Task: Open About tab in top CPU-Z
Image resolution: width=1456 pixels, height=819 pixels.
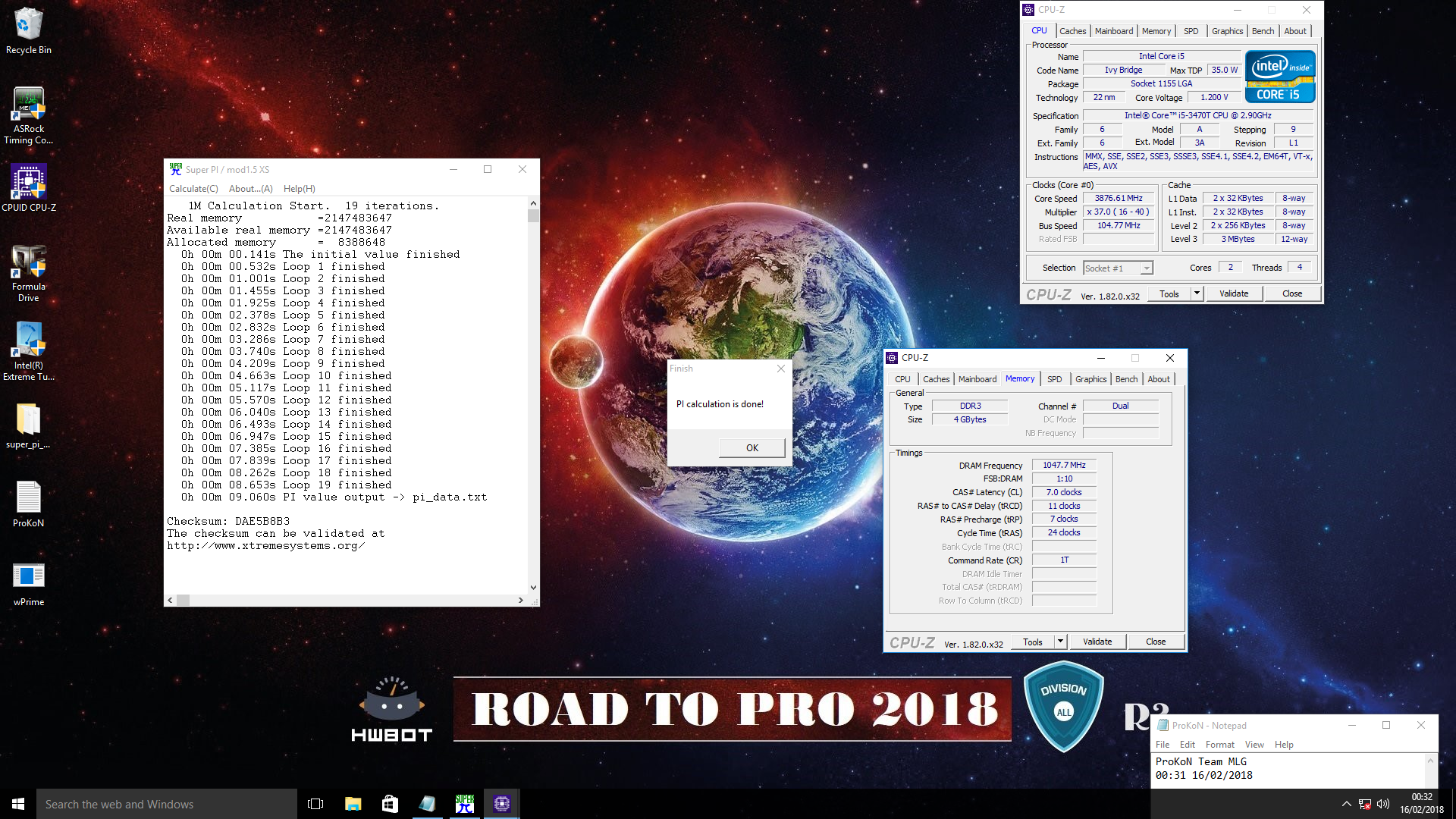Action: coord(1295,31)
